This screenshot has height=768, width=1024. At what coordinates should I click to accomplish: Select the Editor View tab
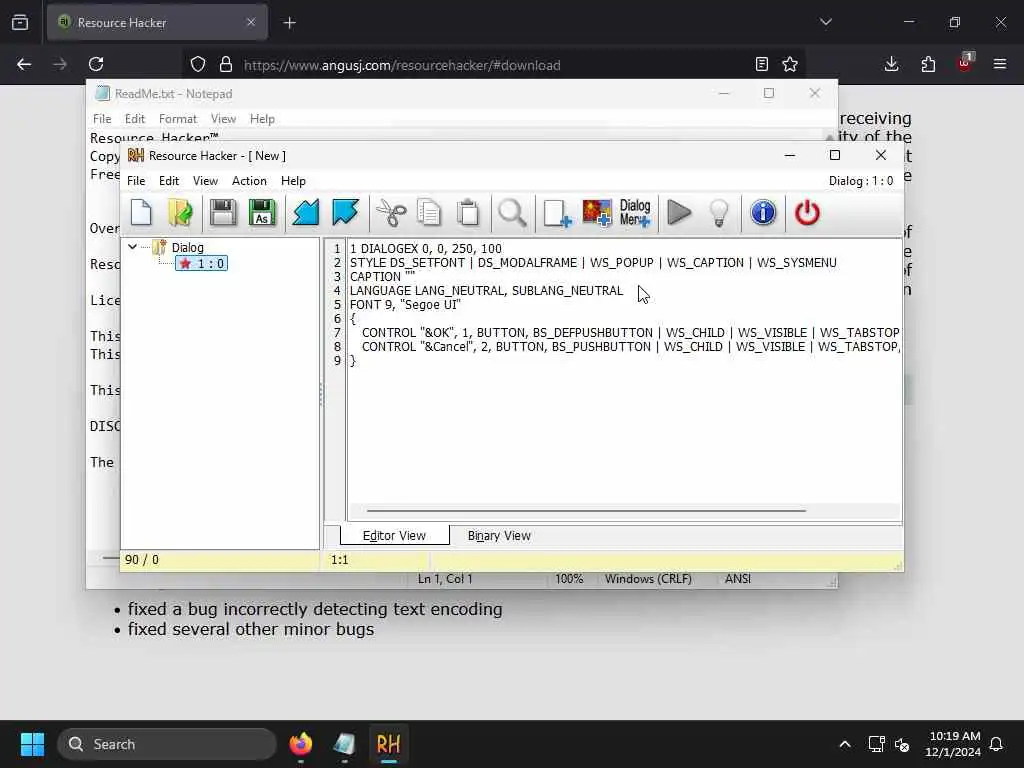click(394, 536)
